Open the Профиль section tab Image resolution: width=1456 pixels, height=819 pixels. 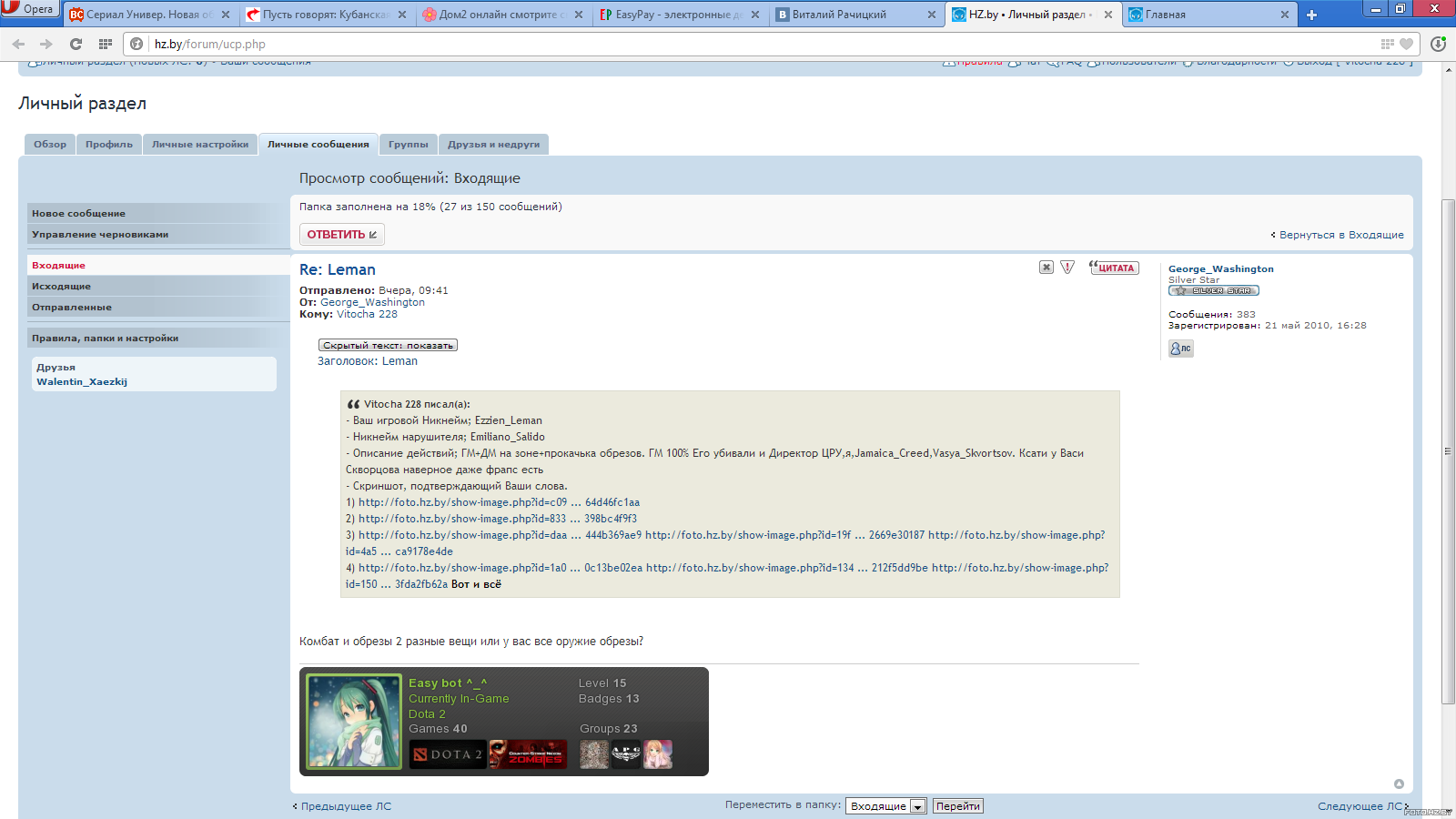[x=109, y=145]
